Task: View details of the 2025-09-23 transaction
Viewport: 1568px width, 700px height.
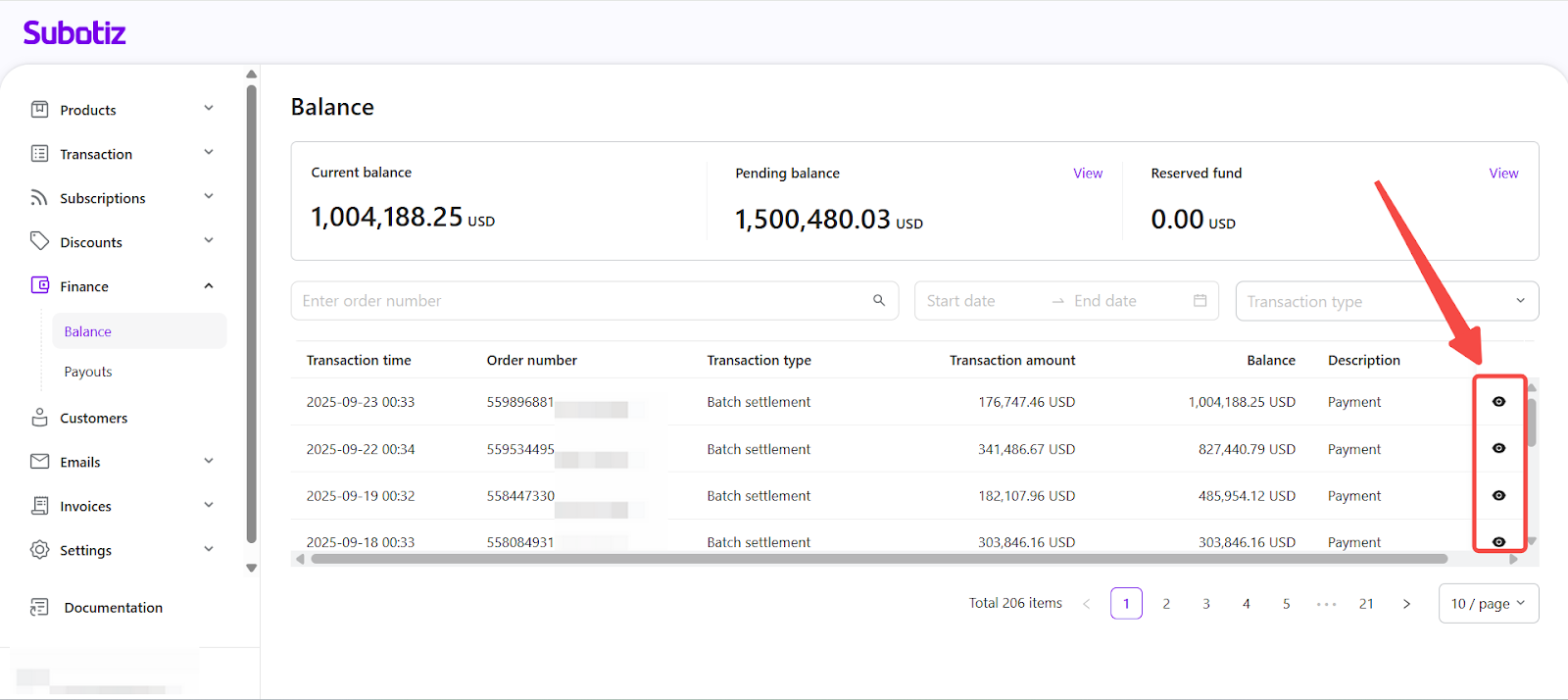Action: [1498, 402]
